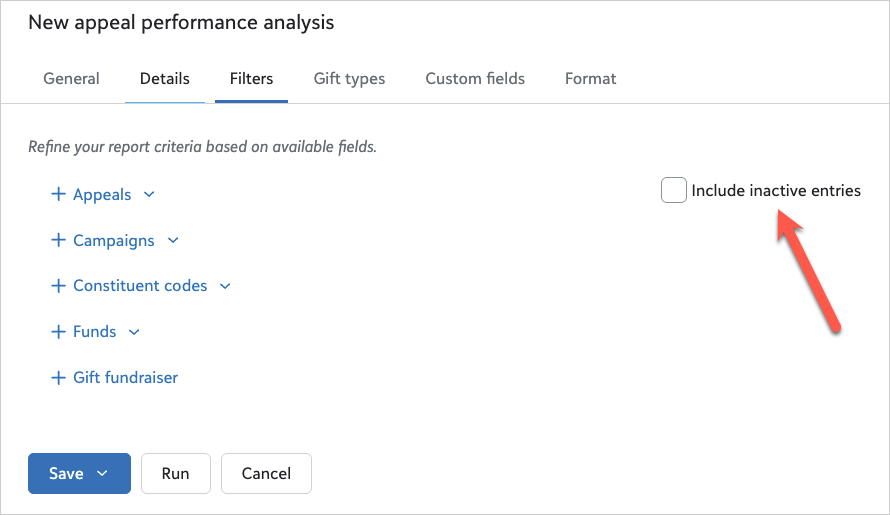The width and height of the screenshot is (890, 515).
Task: Enable the Include inactive entries checkbox
Action: click(674, 190)
